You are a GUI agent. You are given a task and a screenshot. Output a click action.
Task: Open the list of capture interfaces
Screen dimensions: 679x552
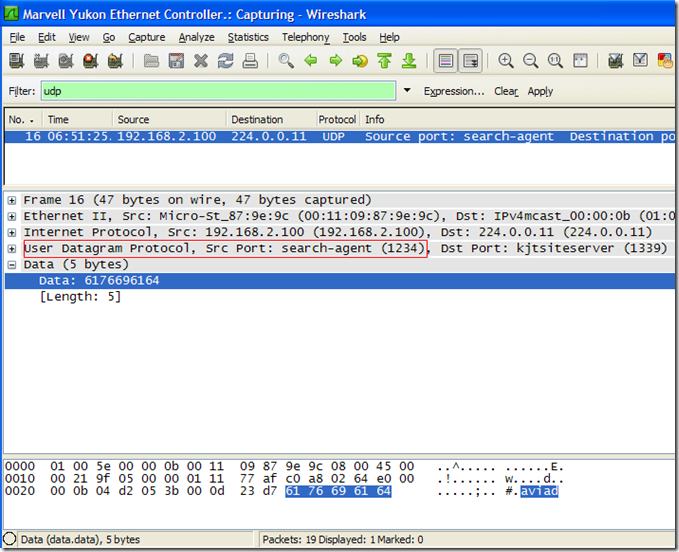point(16,61)
